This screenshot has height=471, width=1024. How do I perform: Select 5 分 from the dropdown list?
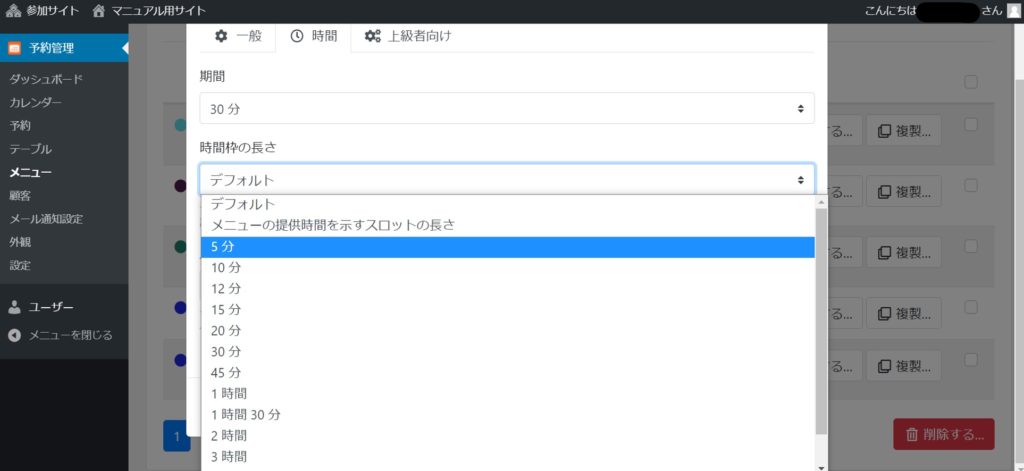pyautogui.click(x=507, y=247)
